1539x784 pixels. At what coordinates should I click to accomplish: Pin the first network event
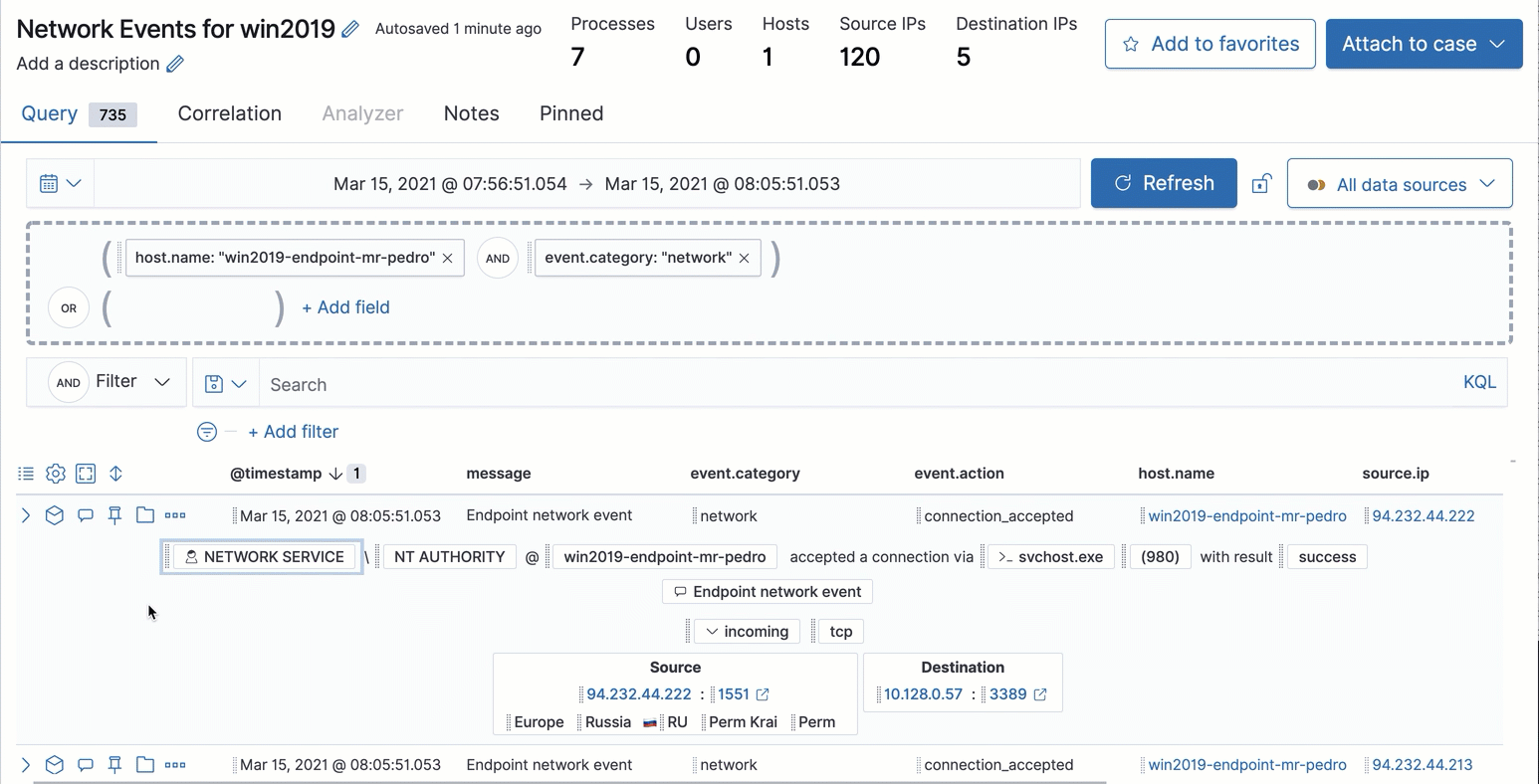tap(114, 514)
